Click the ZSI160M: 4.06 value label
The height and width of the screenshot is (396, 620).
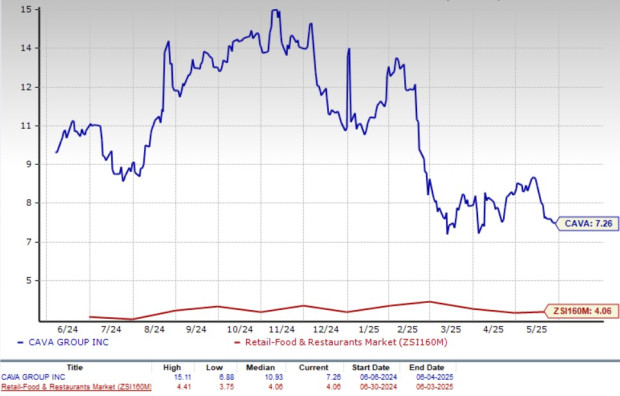pos(582,311)
